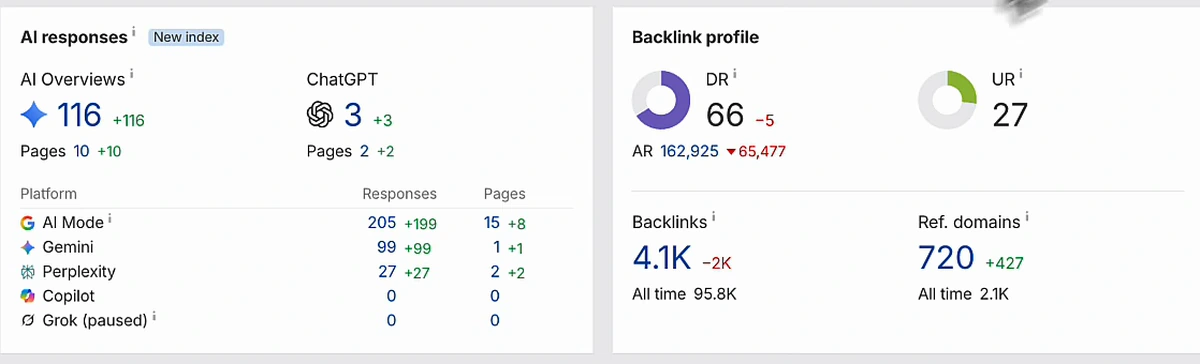Click Copilot responses value 0
Viewport: 1200px width, 364px height.
click(x=391, y=296)
